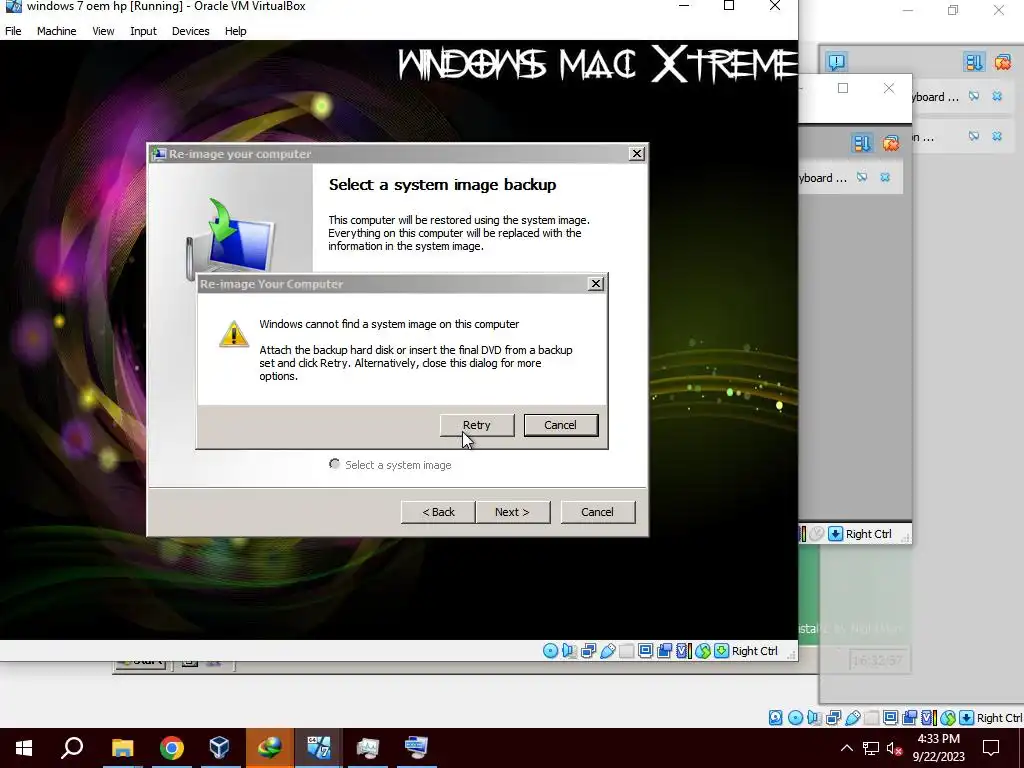The height and width of the screenshot is (768, 1024).
Task: Click the recording icon in front VM status bar
Action: click(665, 651)
